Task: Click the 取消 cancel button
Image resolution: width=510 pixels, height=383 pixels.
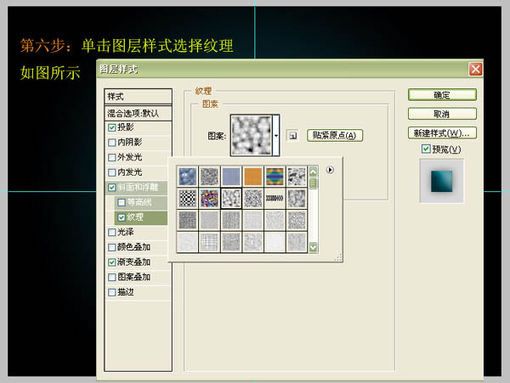Action: click(442, 114)
